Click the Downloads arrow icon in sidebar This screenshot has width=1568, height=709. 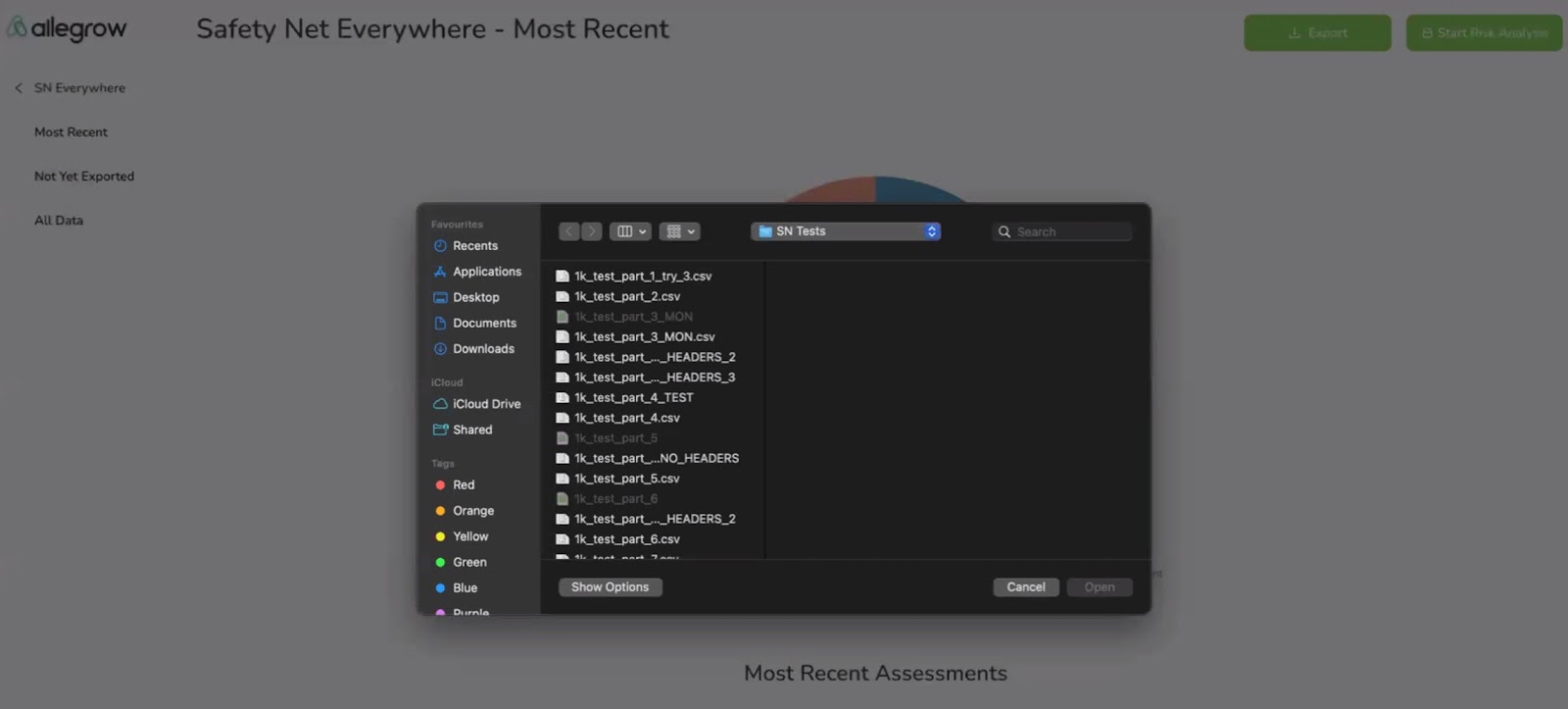(x=440, y=348)
